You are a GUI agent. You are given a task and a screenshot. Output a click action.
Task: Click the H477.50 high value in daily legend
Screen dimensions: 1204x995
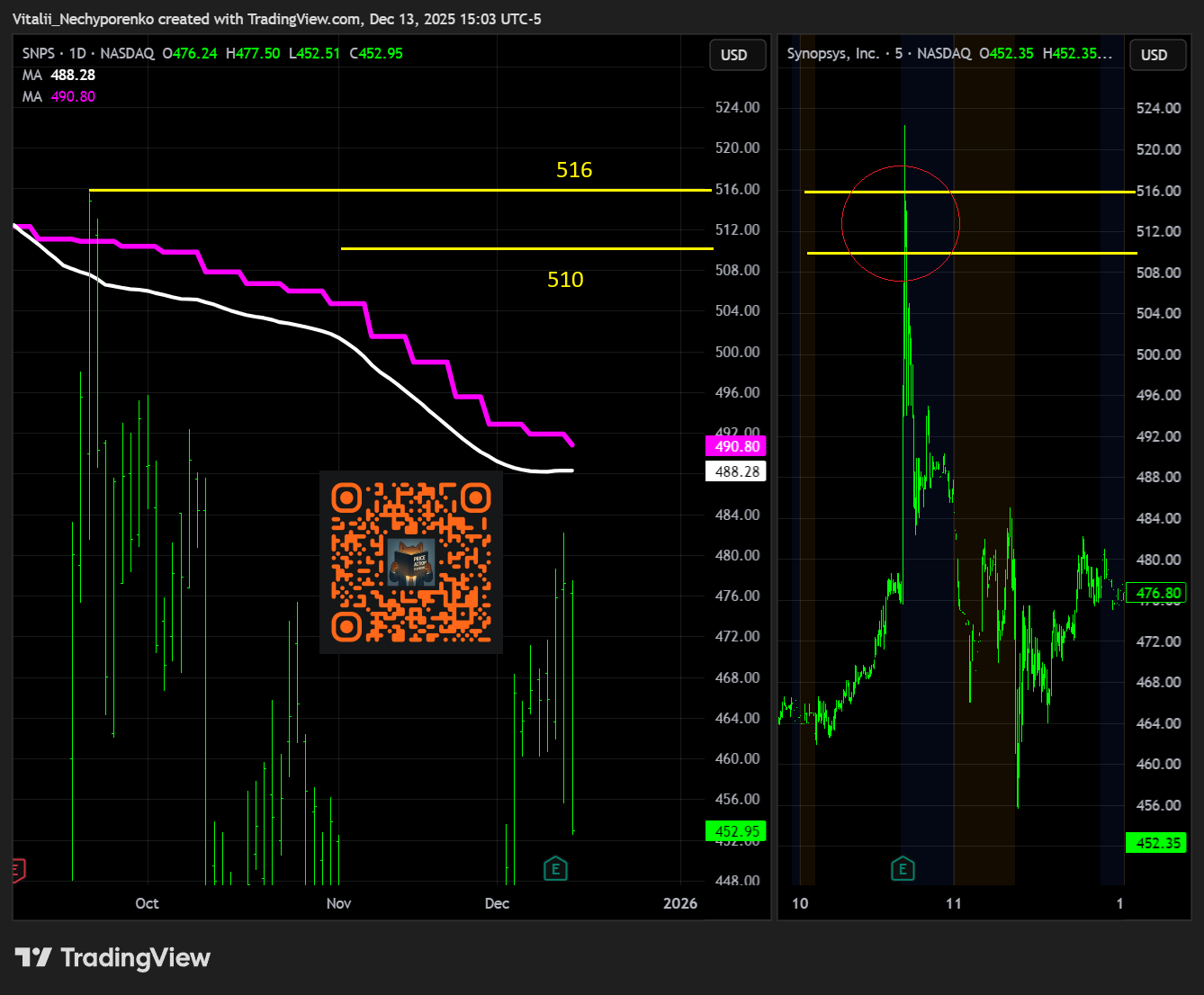[x=253, y=54]
